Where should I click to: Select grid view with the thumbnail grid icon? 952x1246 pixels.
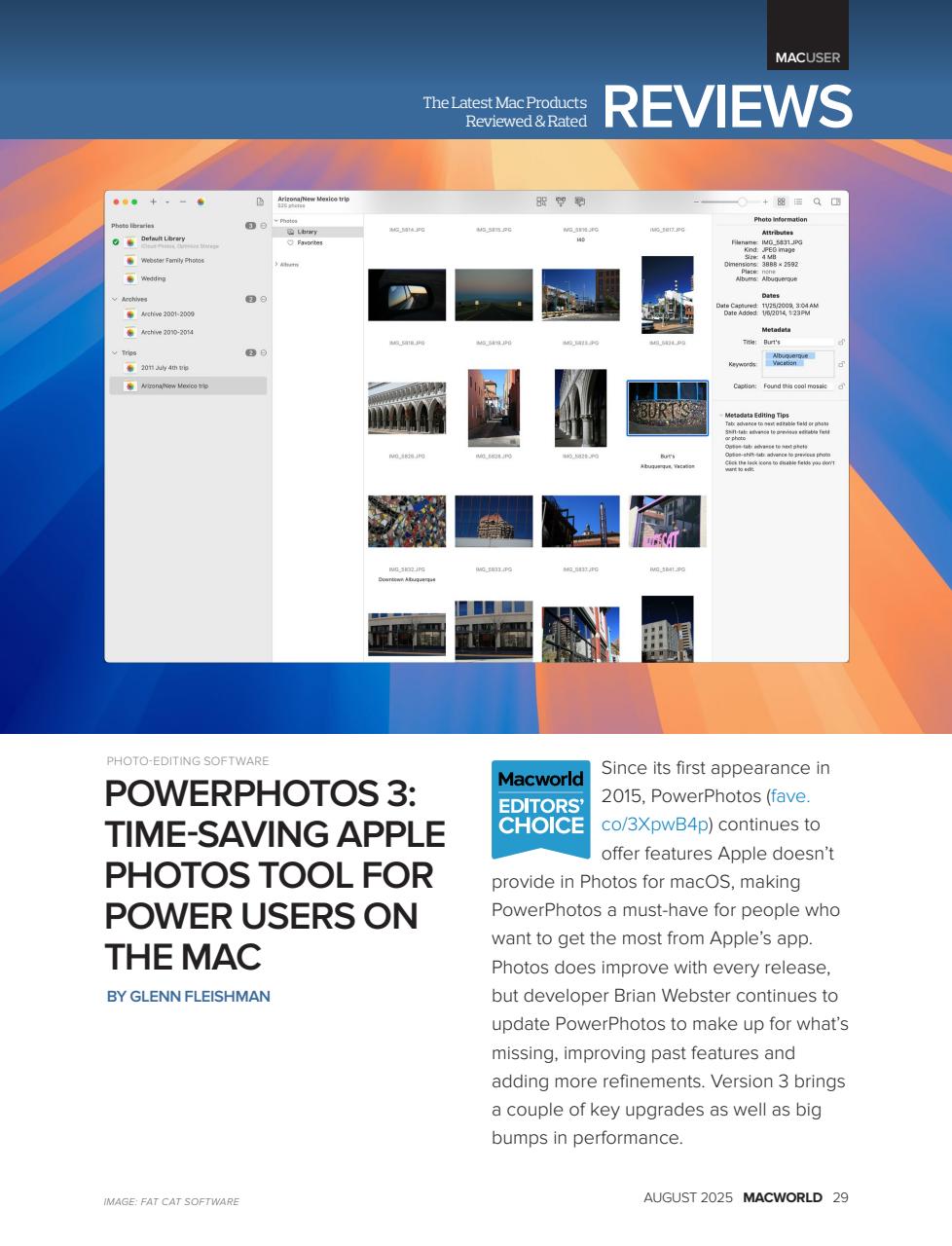[x=781, y=202]
